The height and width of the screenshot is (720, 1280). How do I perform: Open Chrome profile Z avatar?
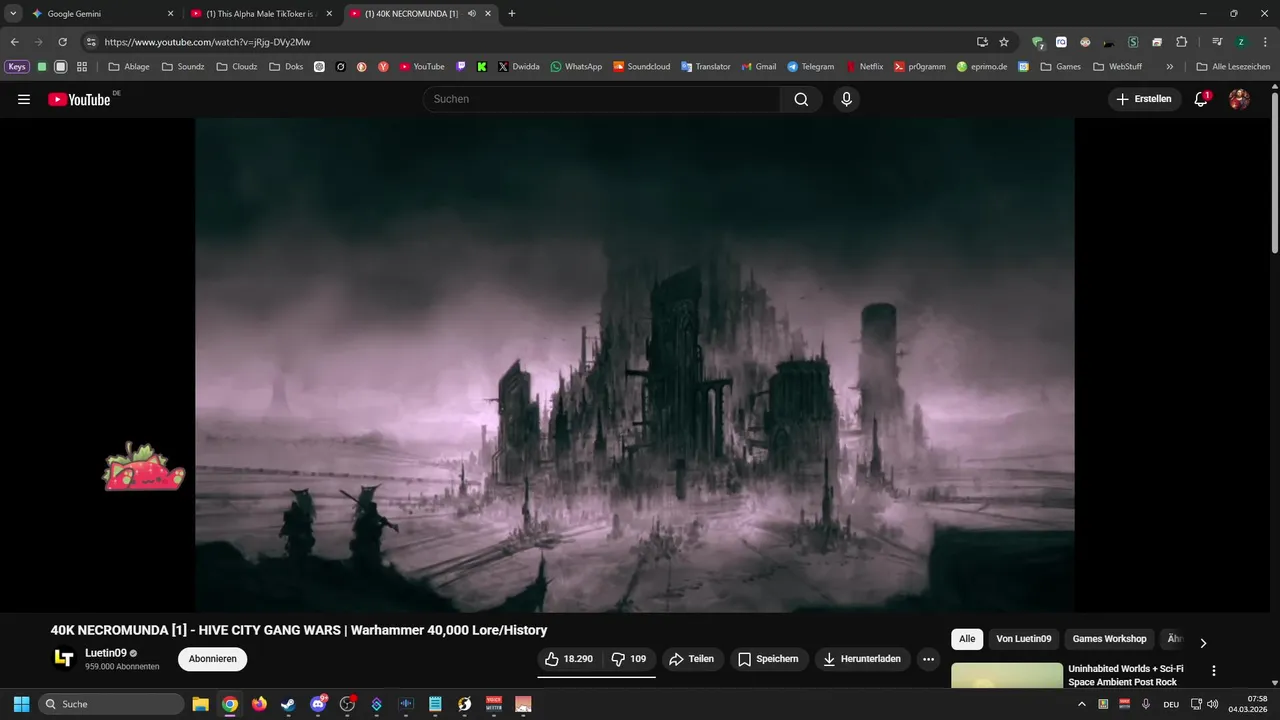[x=1241, y=42]
